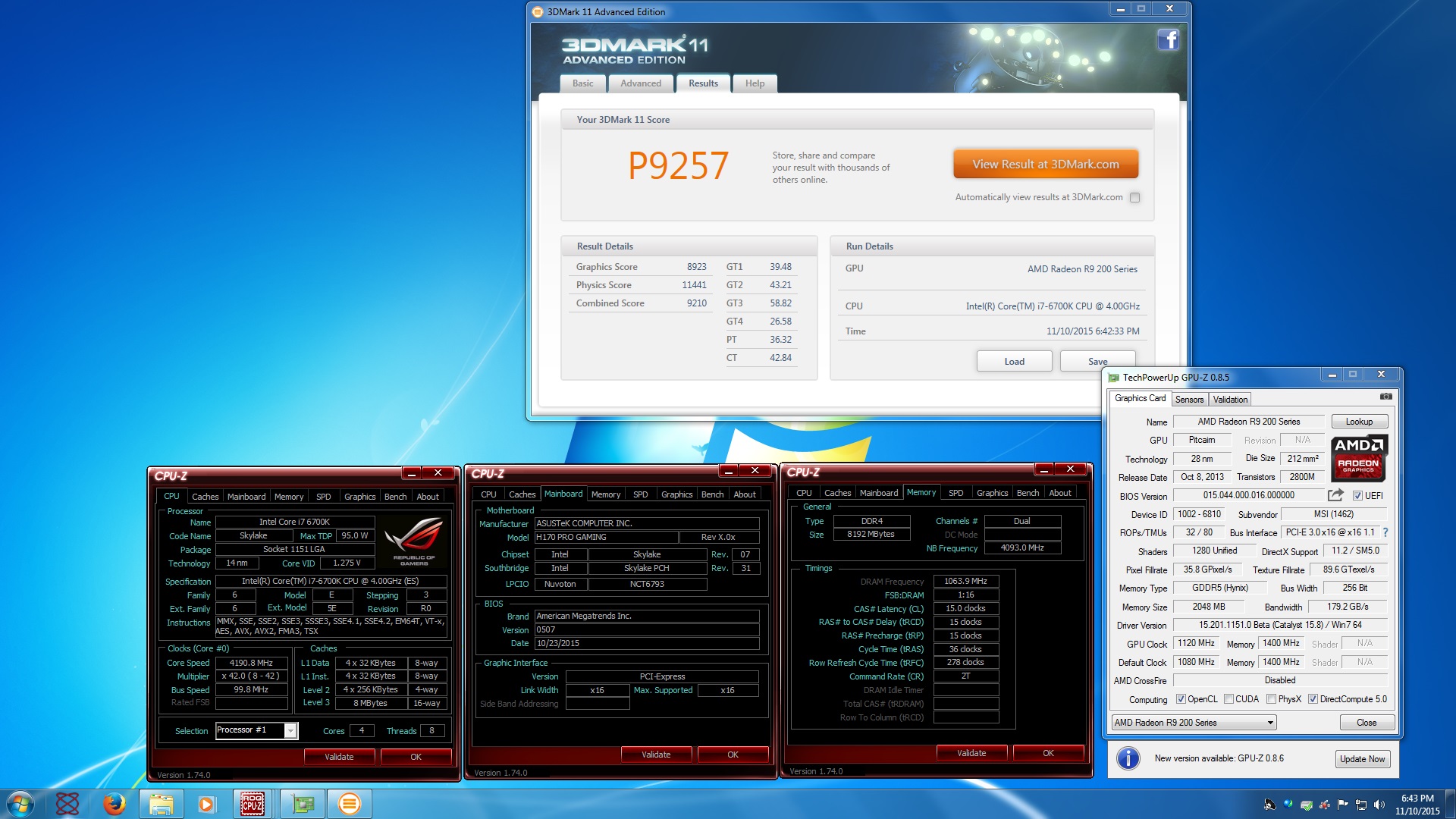Screen dimensions: 1456x819
Task: Click the volume speaker tray icon
Action: point(1379,805)
